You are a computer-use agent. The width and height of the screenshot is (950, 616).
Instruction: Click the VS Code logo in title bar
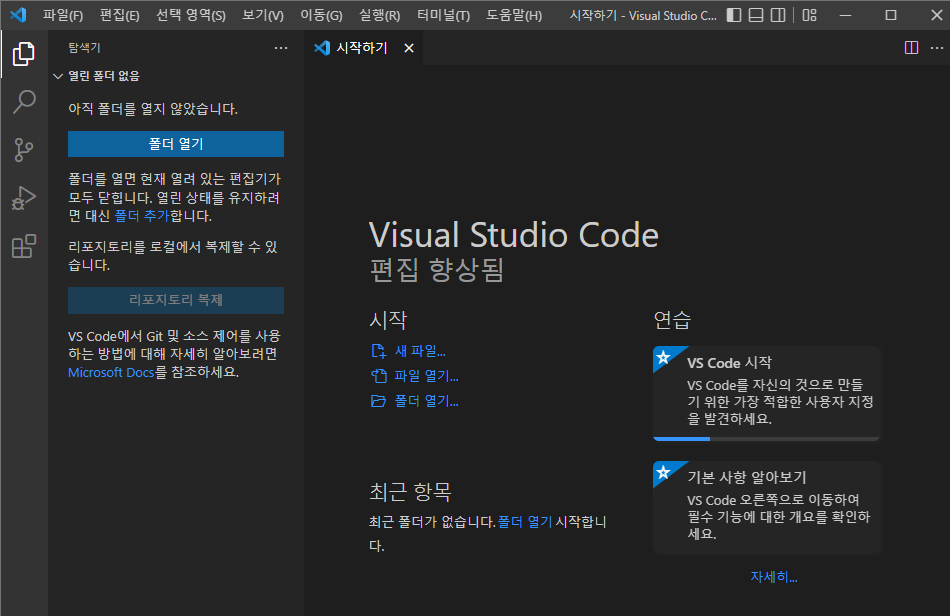(x=18, y=15)
